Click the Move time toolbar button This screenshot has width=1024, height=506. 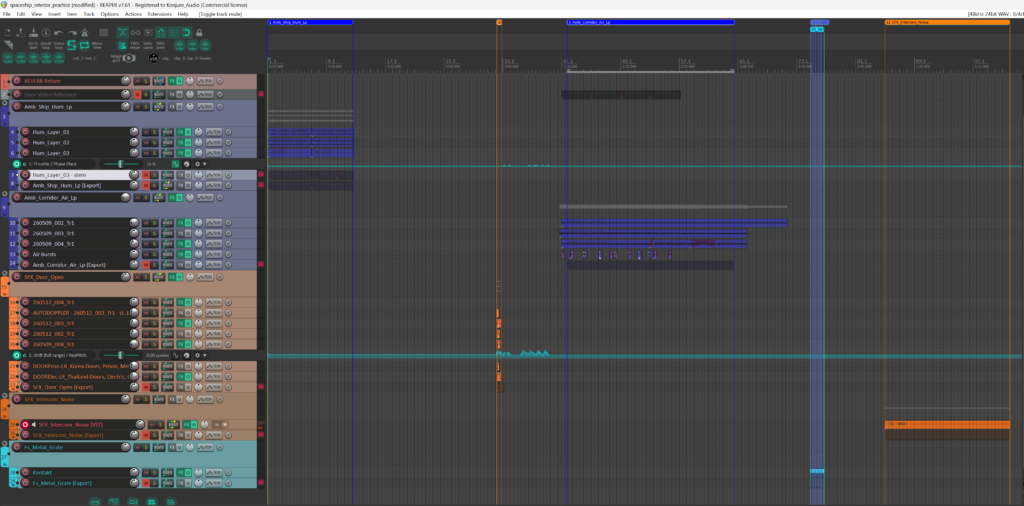tap(97, 45)
